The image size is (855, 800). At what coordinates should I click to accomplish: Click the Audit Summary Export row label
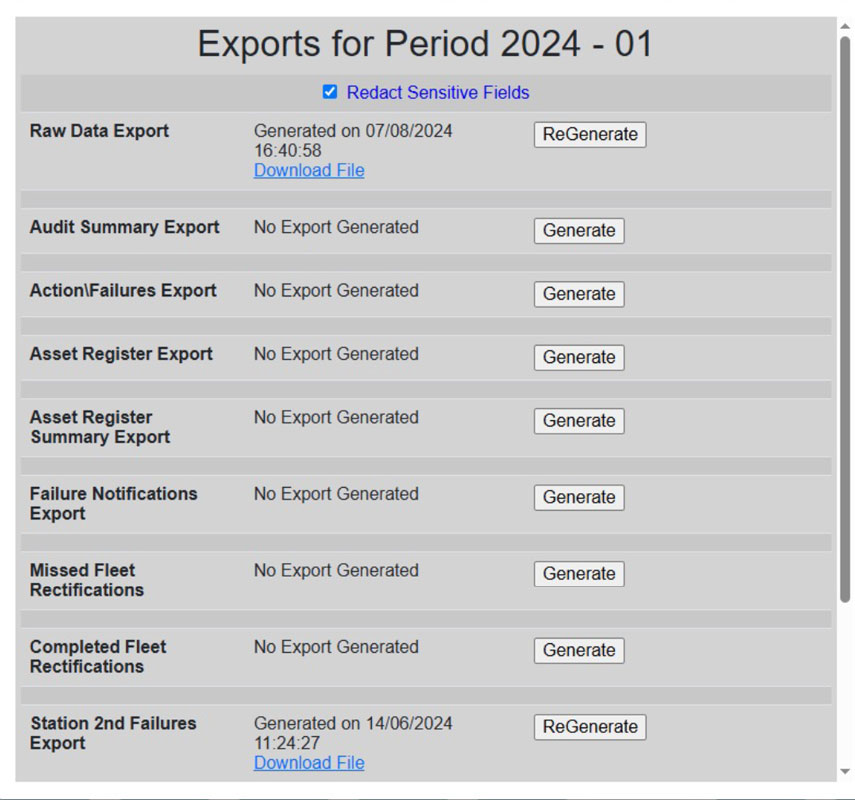pos(124,227)
